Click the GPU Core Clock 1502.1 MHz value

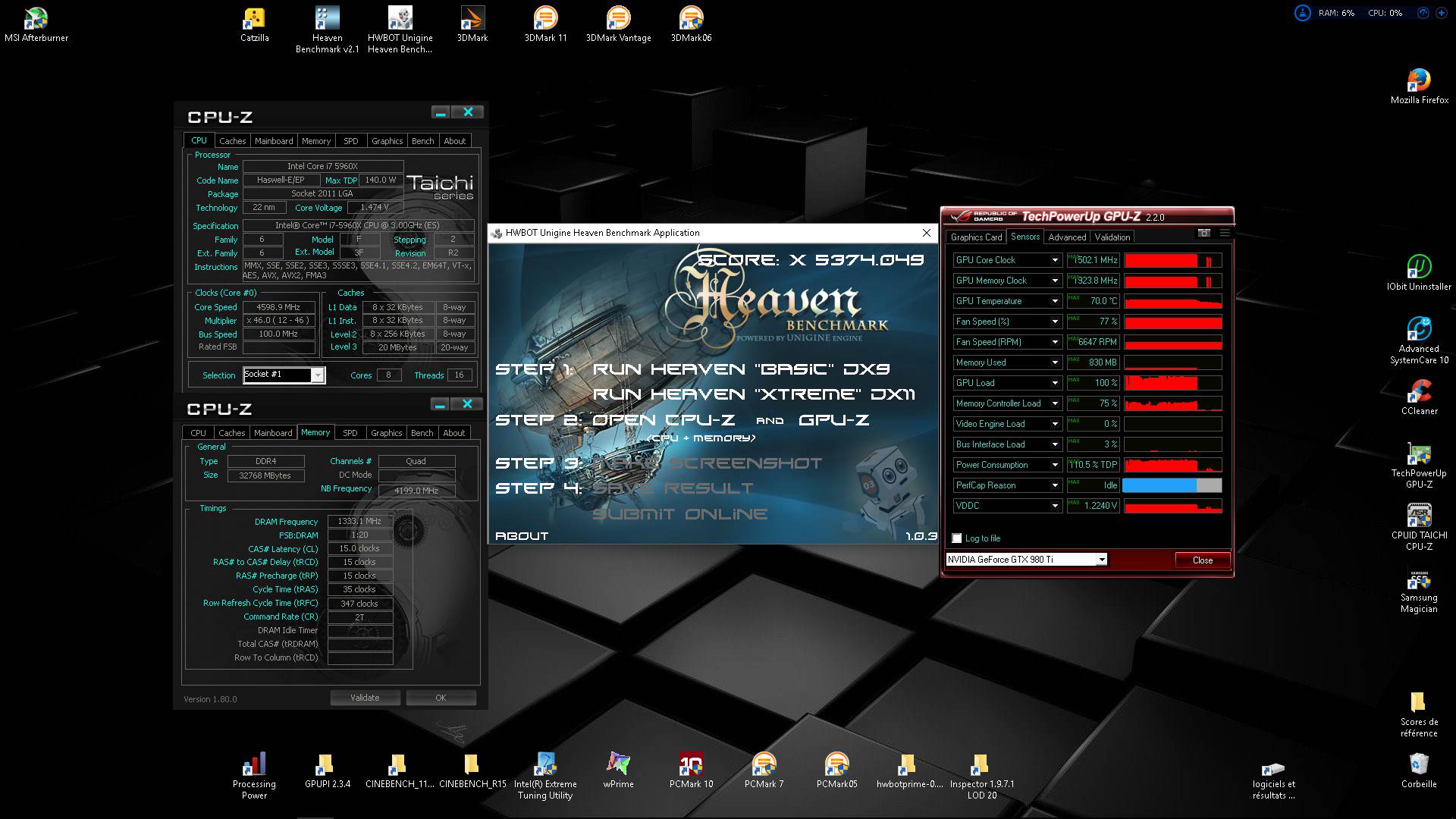[x=1093, y=260]
